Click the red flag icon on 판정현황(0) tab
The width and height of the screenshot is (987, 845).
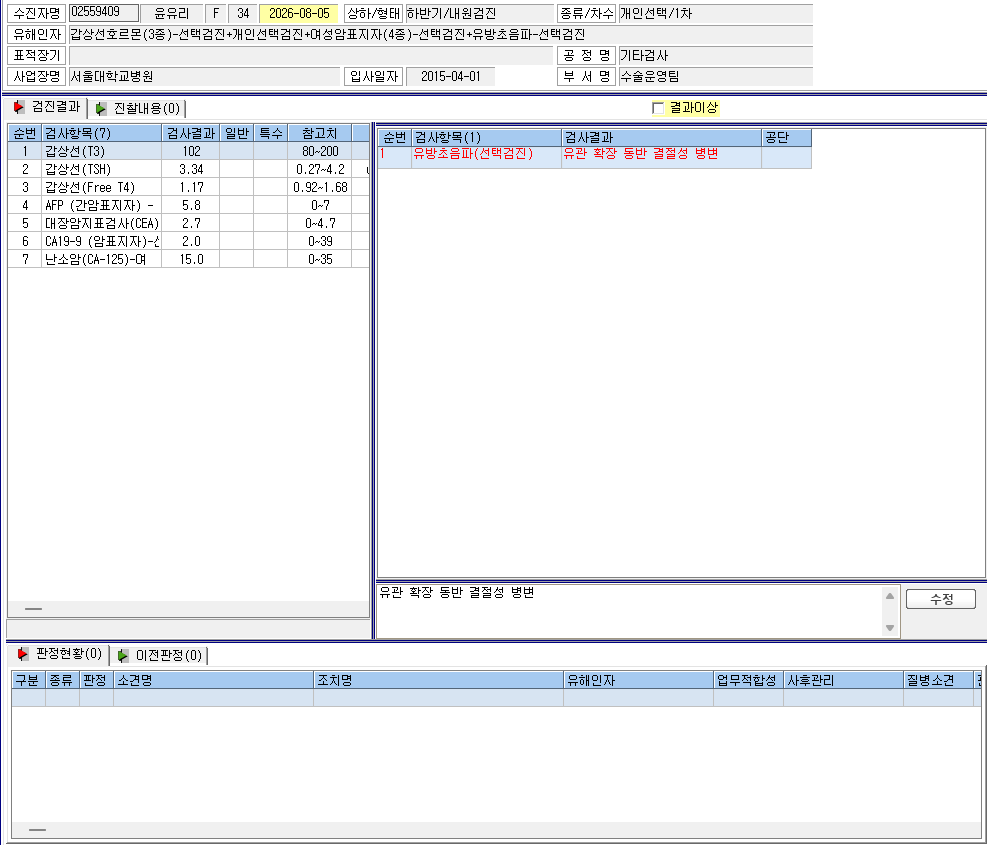(23, 654)
